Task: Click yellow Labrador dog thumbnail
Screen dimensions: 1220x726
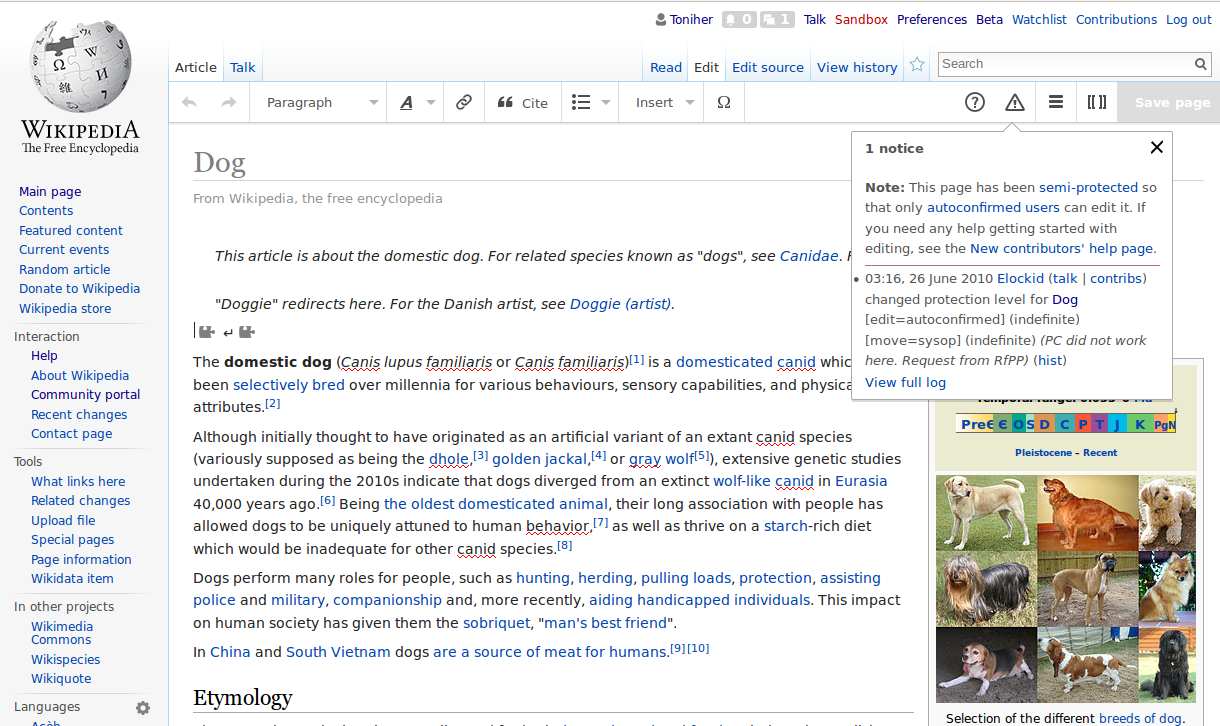Action: [x=986, y=511]
